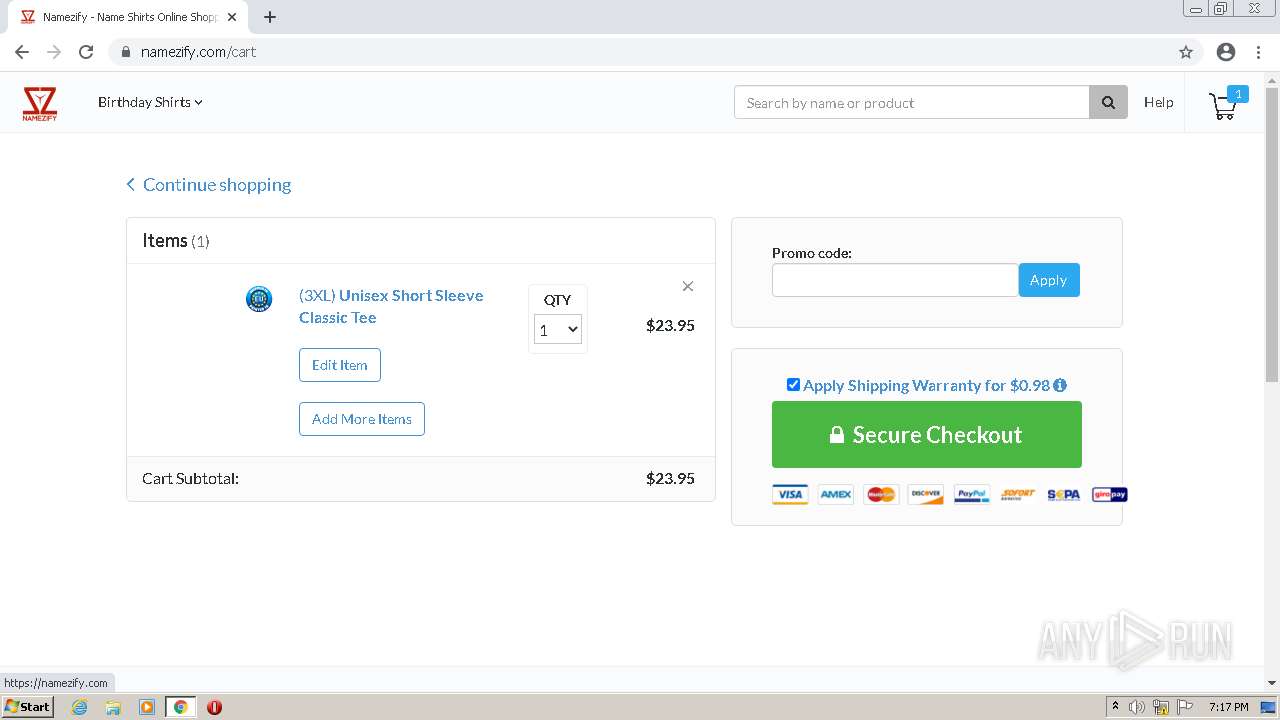Open the QTY quantity dropdown
This screenshot has height=720, width=1280.
click(558, 330)
